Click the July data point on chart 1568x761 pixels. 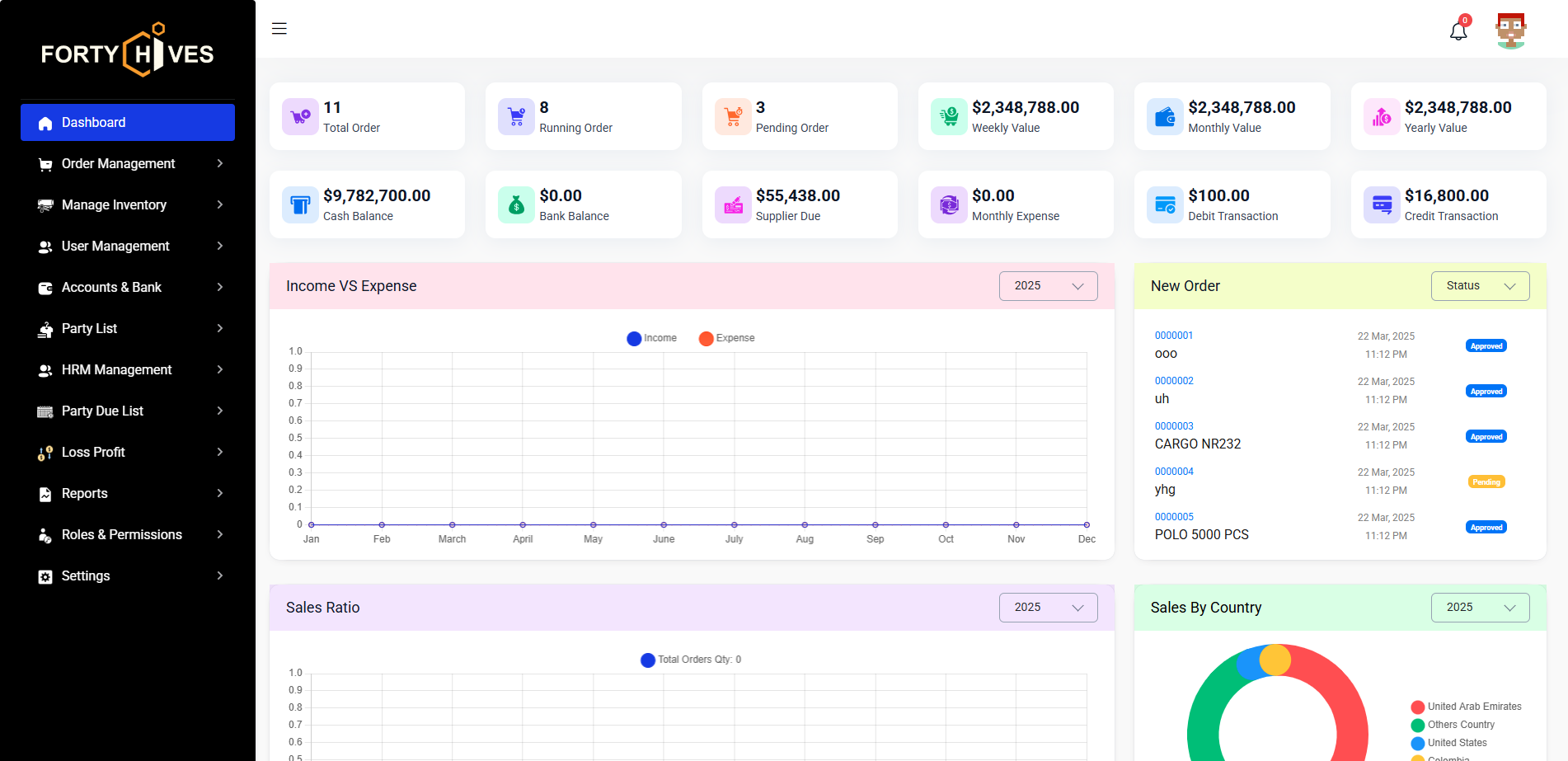point(735,524)
